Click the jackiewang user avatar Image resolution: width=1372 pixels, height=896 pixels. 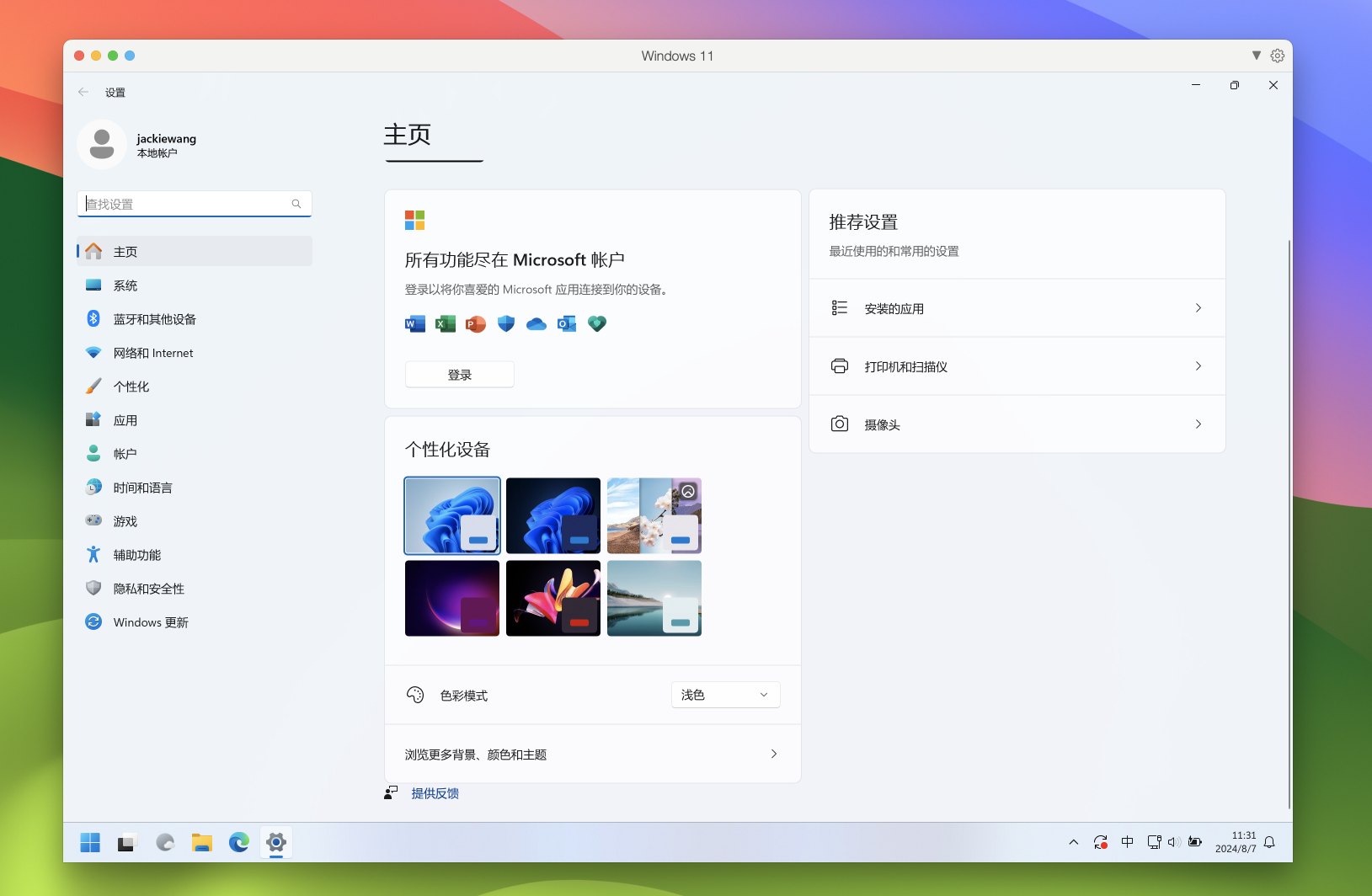[x=102, y=144]
